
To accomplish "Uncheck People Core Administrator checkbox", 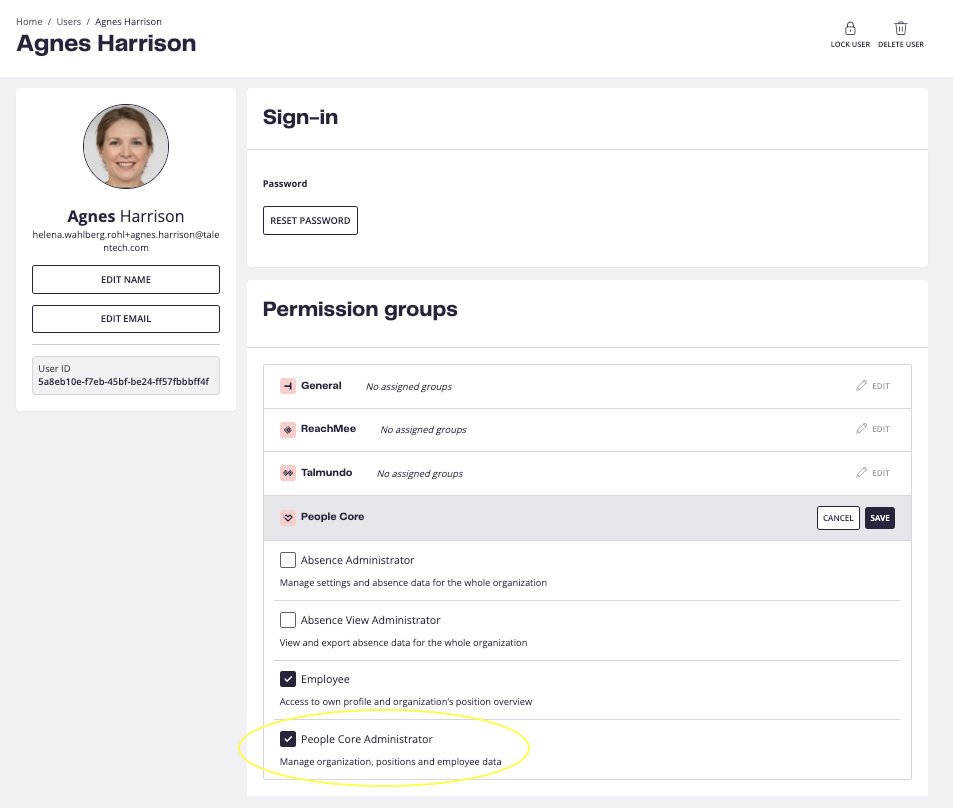I will 287,739.
